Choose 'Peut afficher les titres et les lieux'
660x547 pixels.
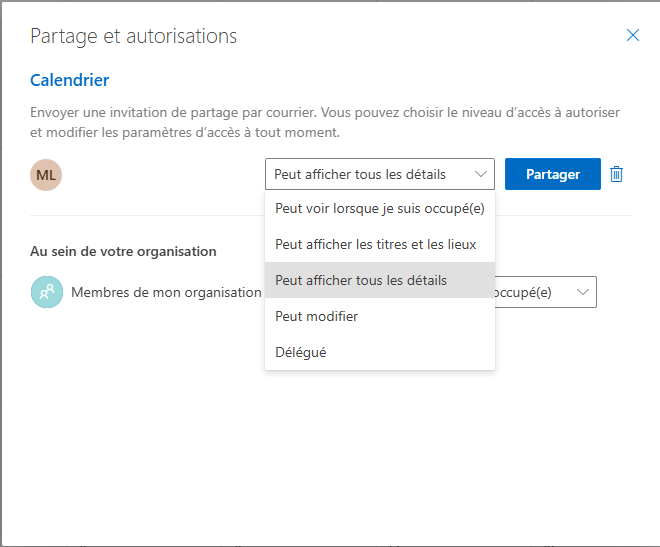pyautogui.click(x=375, y=244)
